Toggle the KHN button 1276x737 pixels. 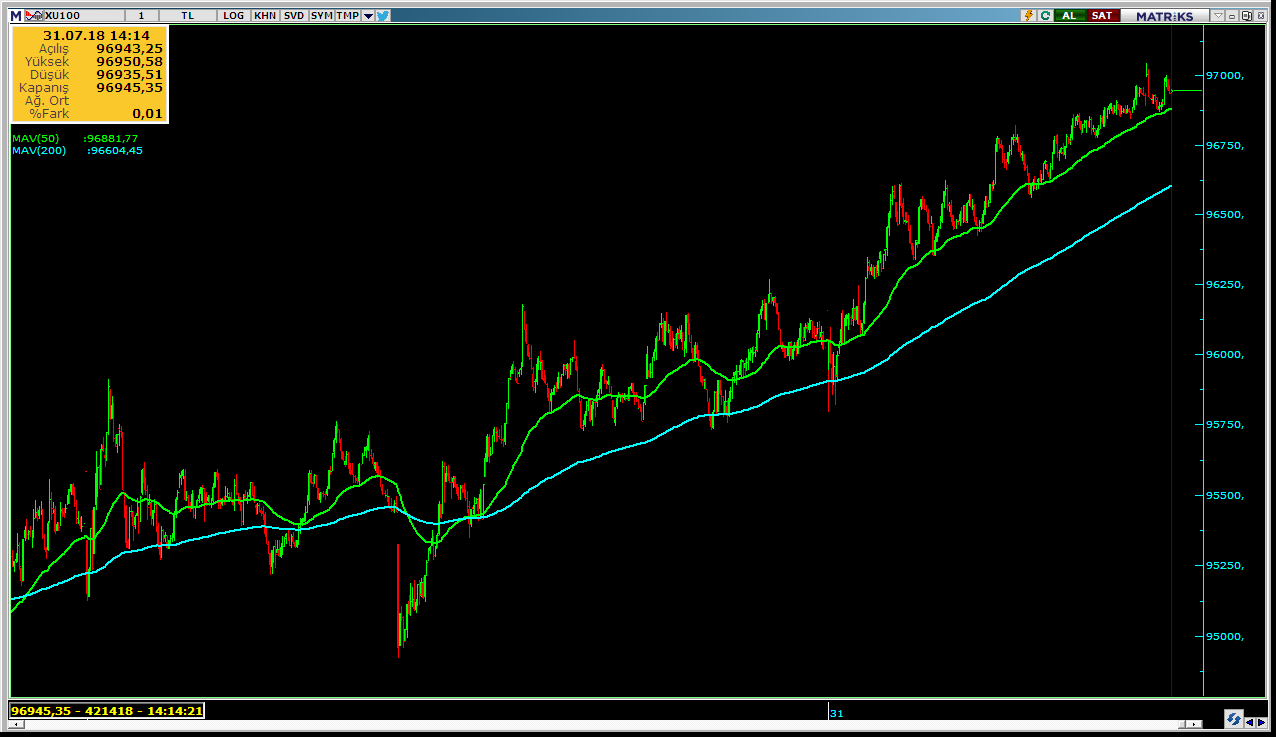point(265,15)
